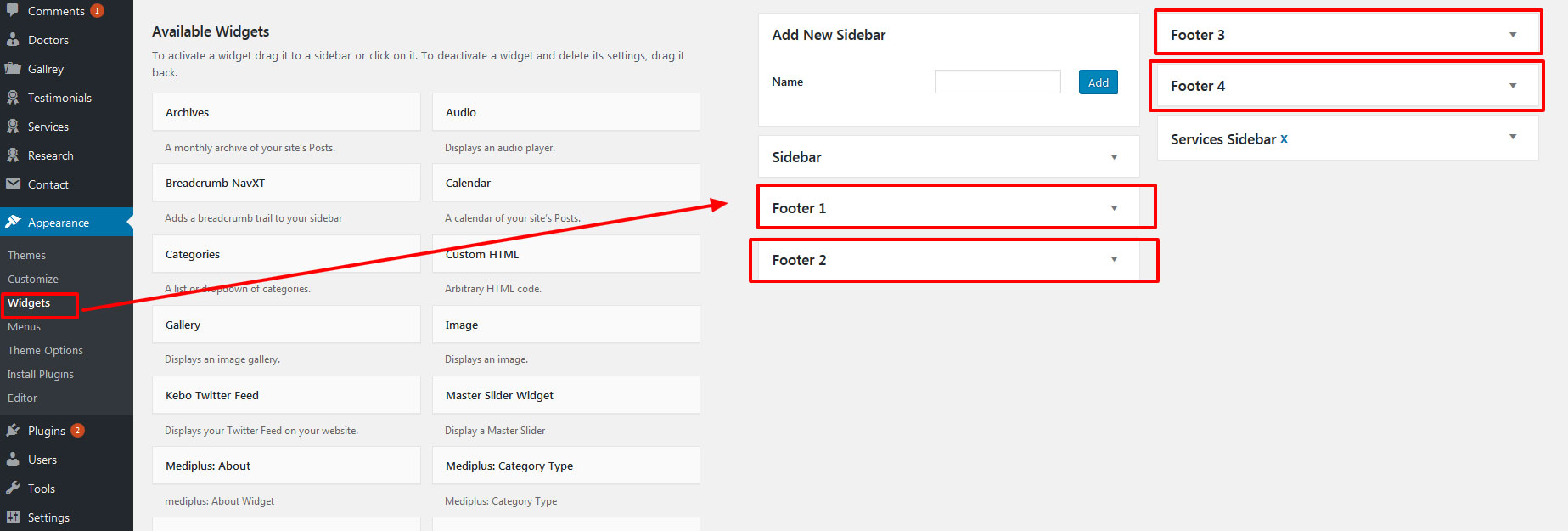The height and width of the screenshot is (531, 1568).
Task: Select the Custom HTML available widget
Action: pyautogui.click(x=565, y=254)
